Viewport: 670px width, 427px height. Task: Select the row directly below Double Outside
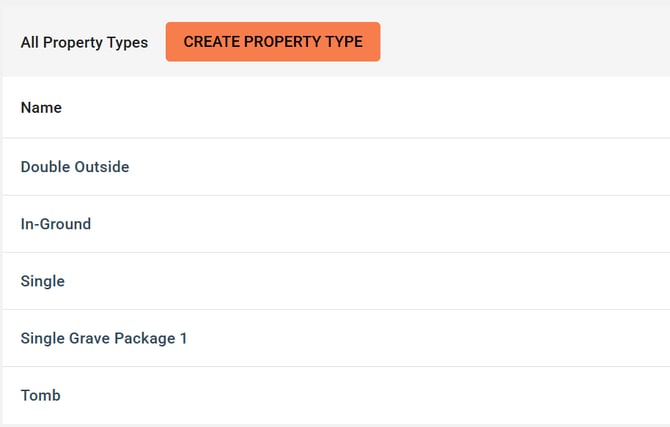pos(56,224)
